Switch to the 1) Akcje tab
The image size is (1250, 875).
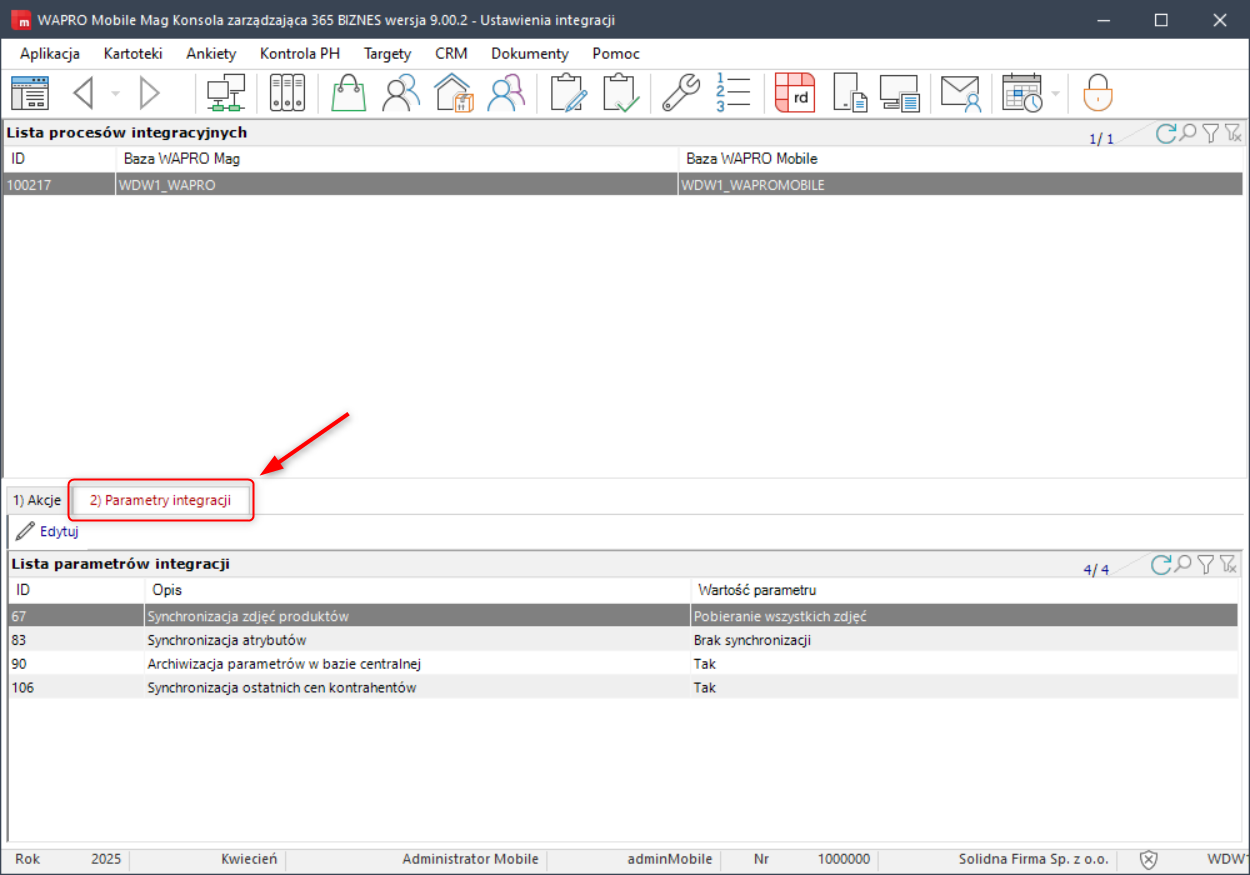pos(37,500)
